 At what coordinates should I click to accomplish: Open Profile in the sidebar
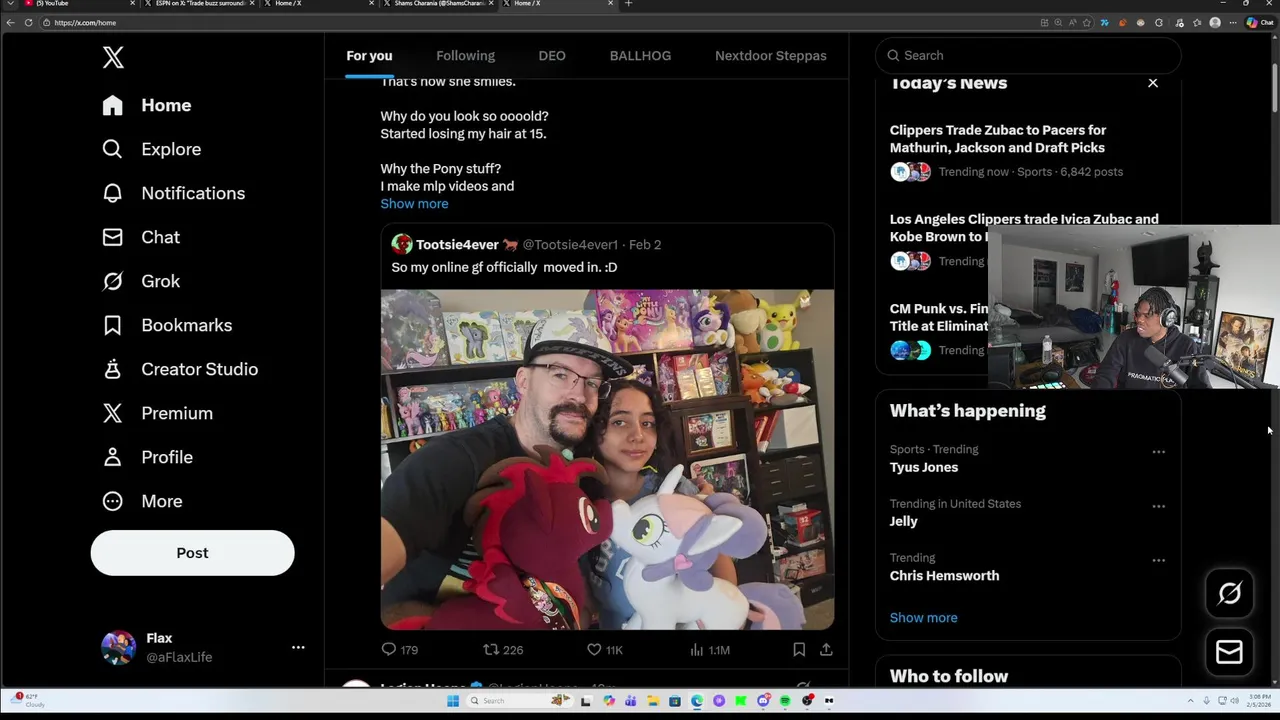click(147, 457)
